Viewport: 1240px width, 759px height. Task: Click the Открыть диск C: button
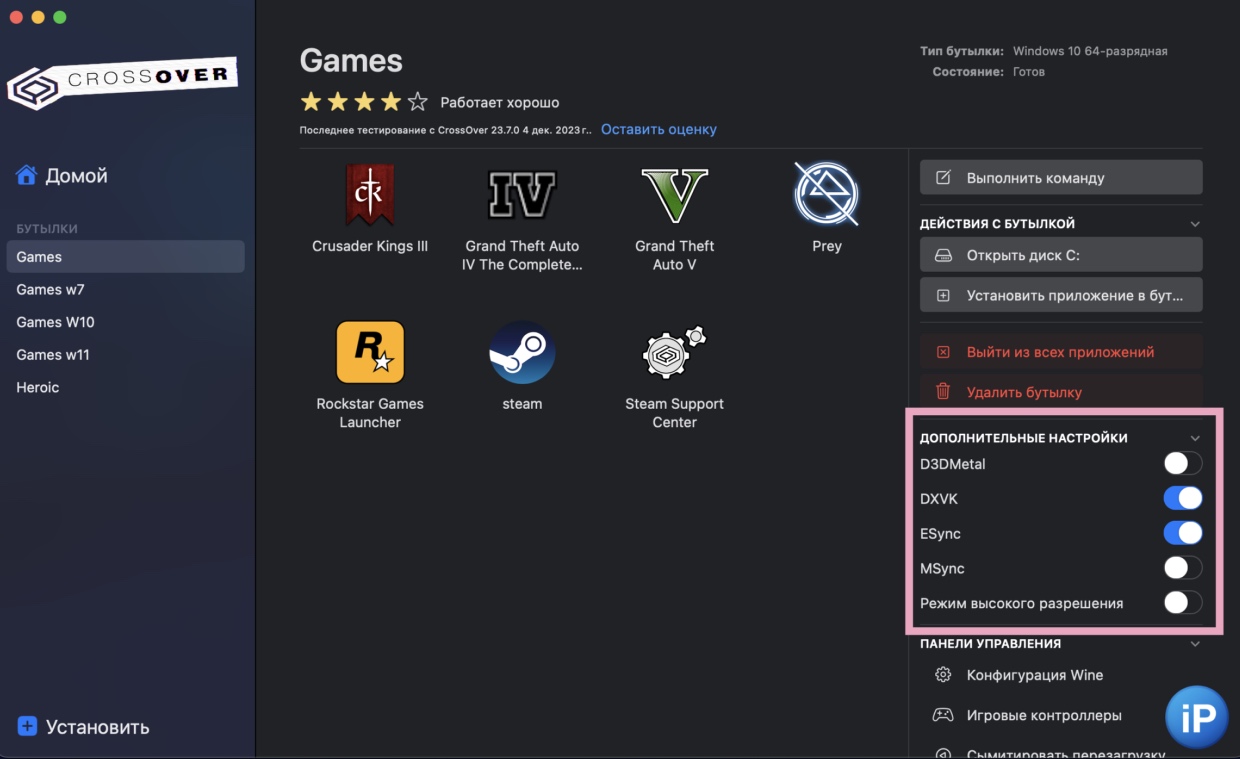1061,255
